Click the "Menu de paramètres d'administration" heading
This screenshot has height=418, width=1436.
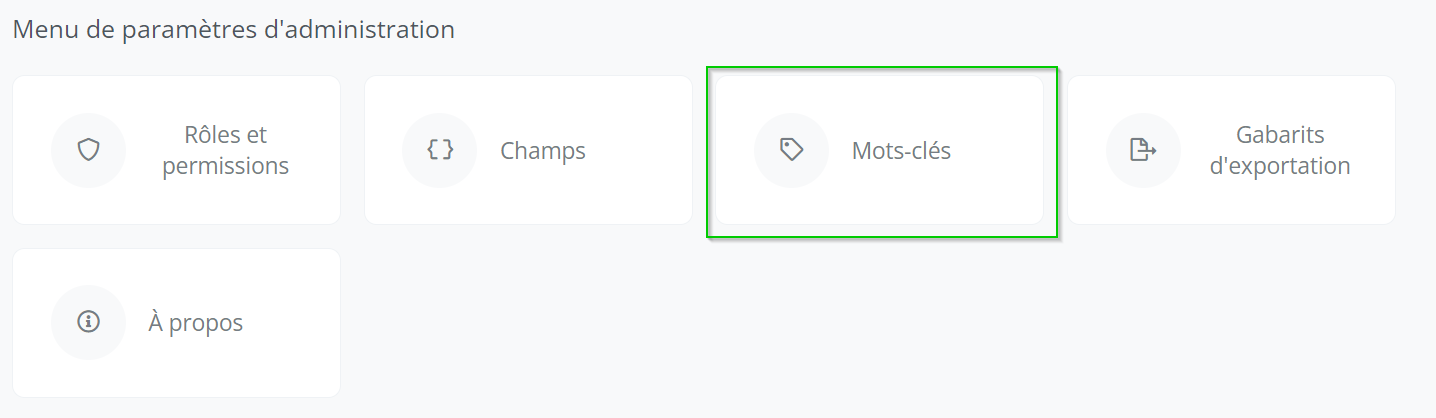pos(234,30)
